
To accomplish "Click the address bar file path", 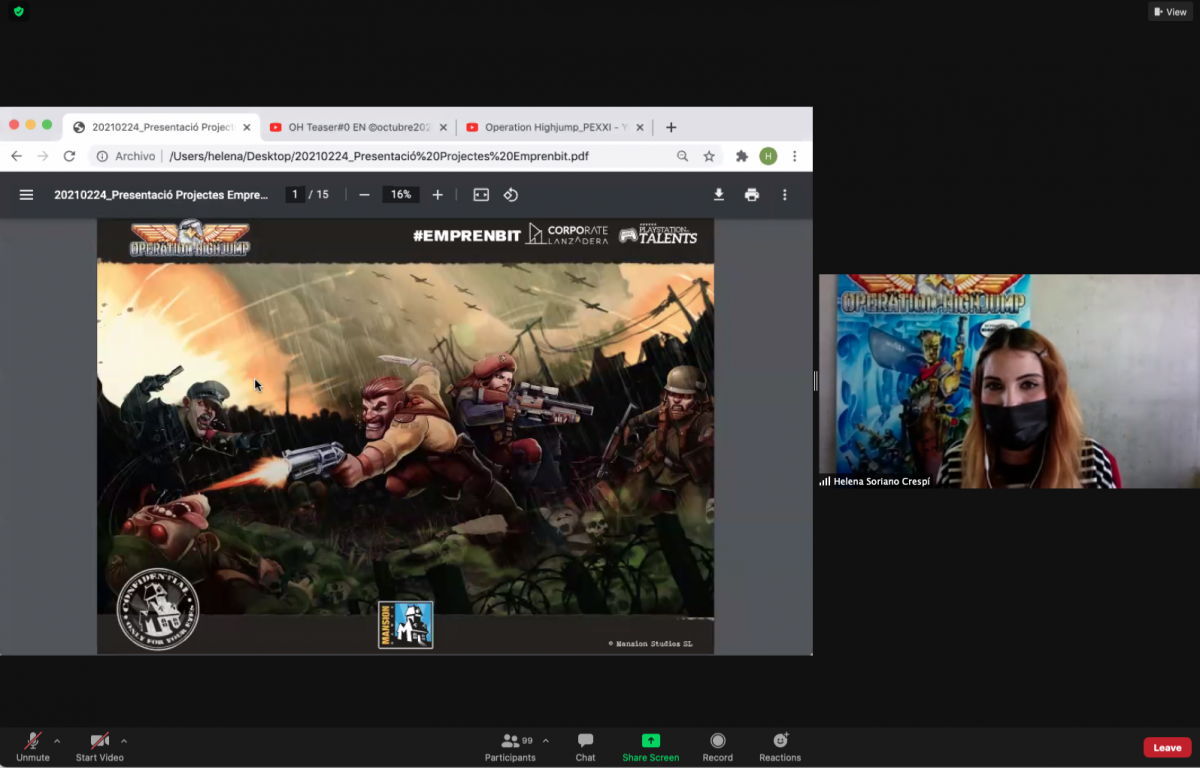I will click(x=379, y=156).
